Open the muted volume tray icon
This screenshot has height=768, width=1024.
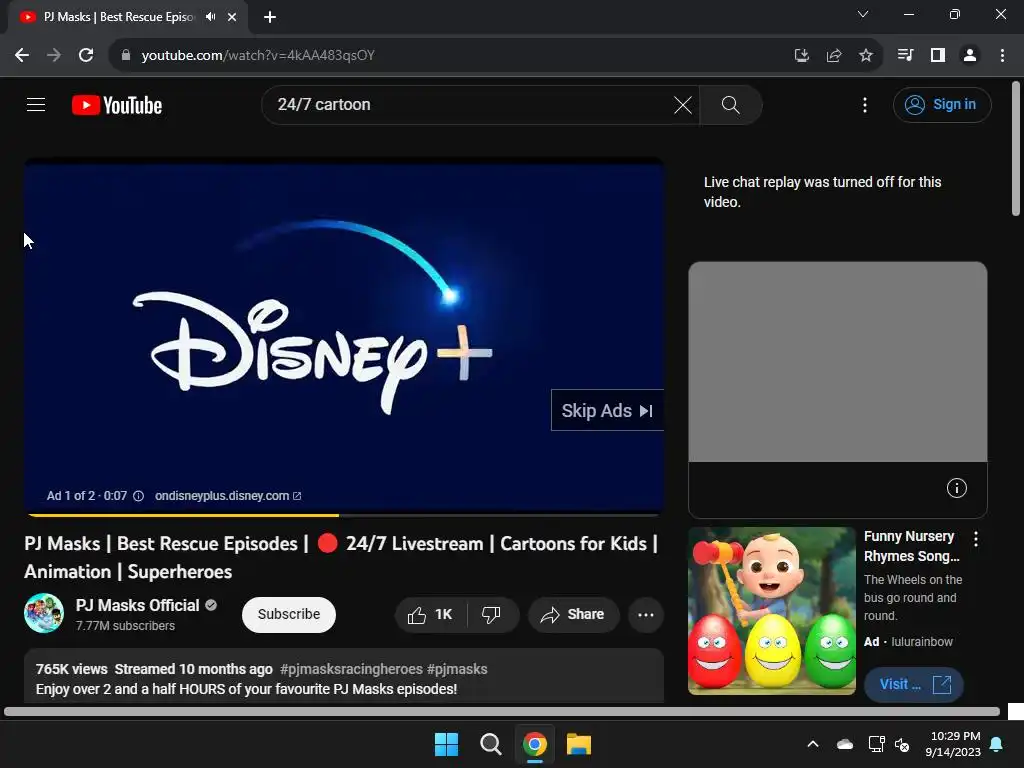click(x=903, y=744)
